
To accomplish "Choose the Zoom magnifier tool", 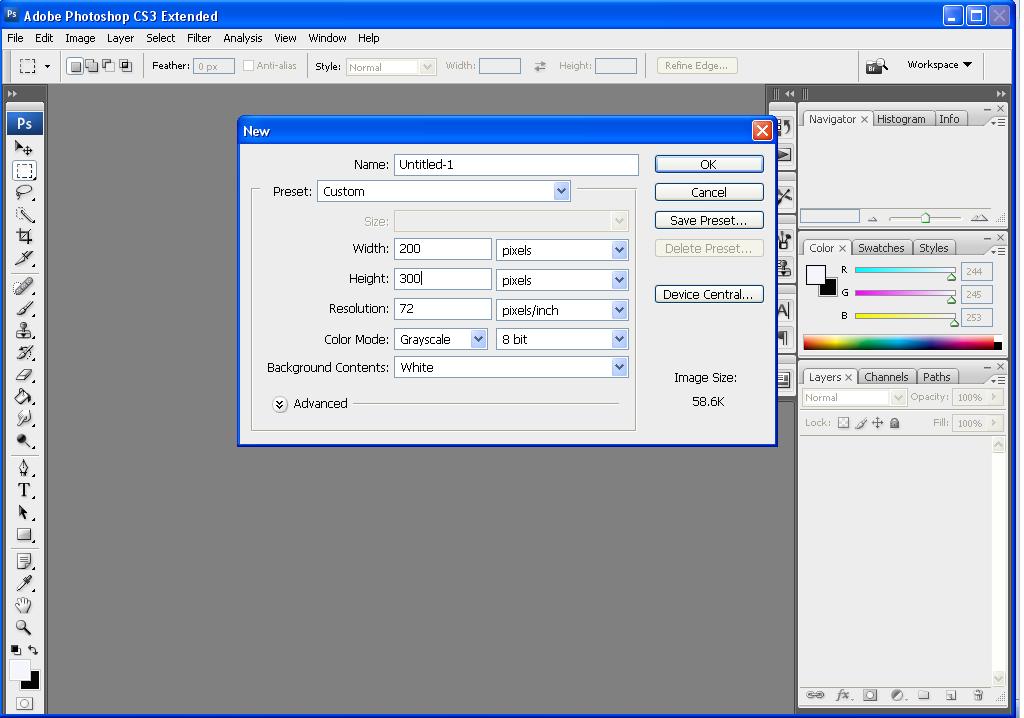I will point(24,628).
